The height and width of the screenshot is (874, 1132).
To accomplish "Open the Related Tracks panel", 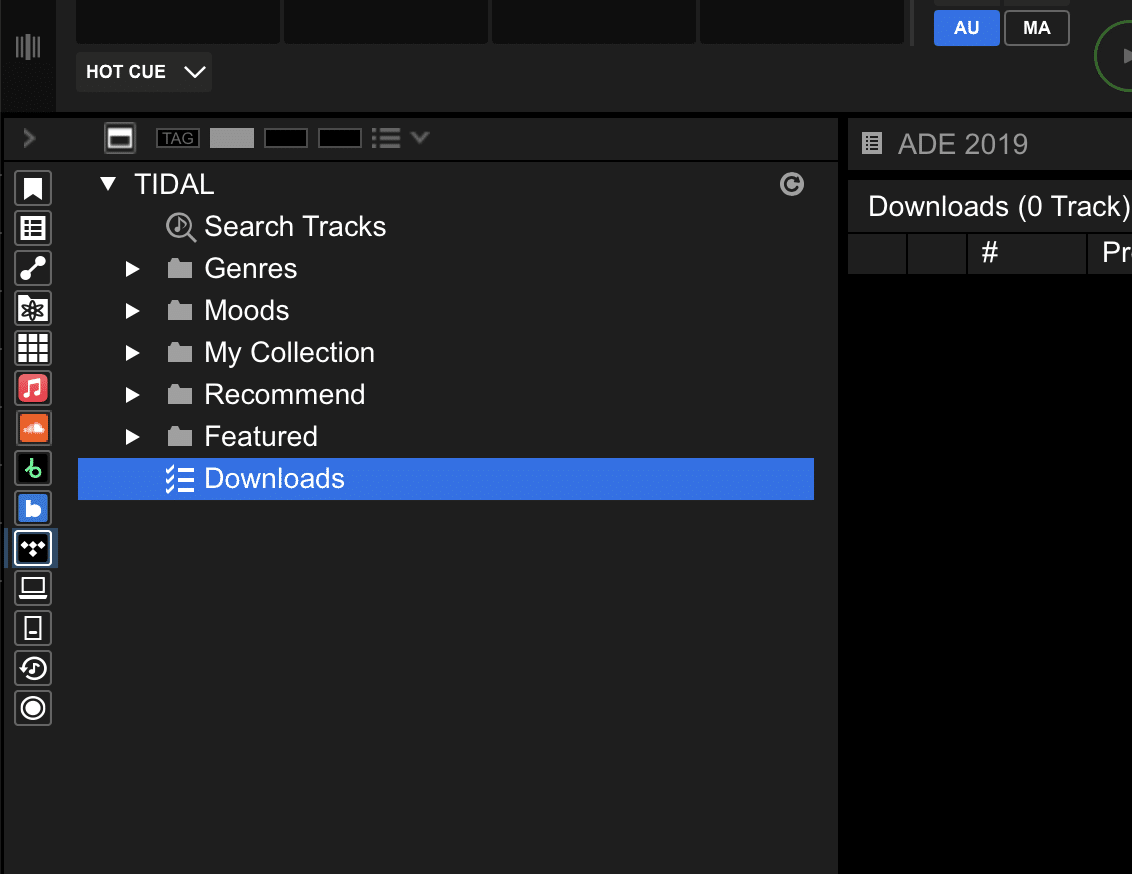I will click(32, 268).
